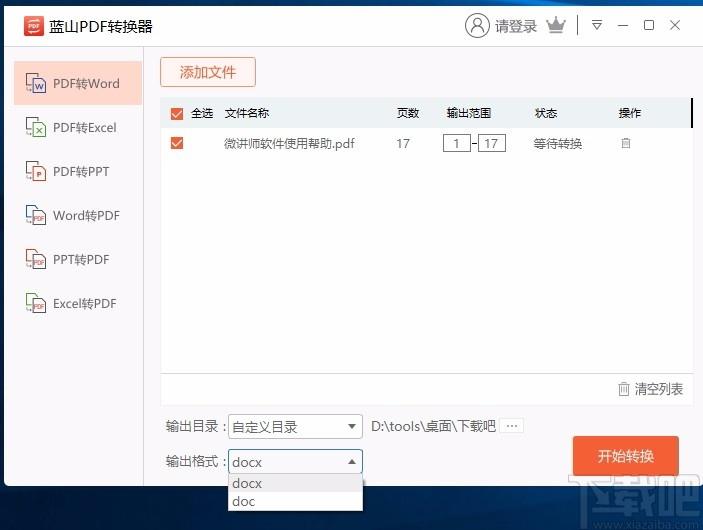The width and height of the screenshot is (703, 530).
Task: Maximize the converter window
Action: 649,25
